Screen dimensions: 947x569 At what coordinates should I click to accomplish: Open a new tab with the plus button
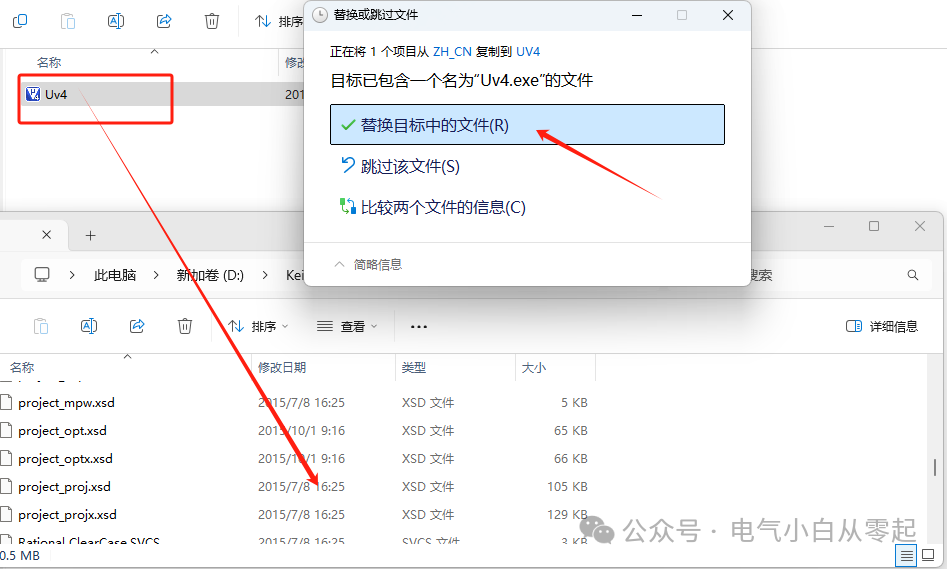coord(90,235)
